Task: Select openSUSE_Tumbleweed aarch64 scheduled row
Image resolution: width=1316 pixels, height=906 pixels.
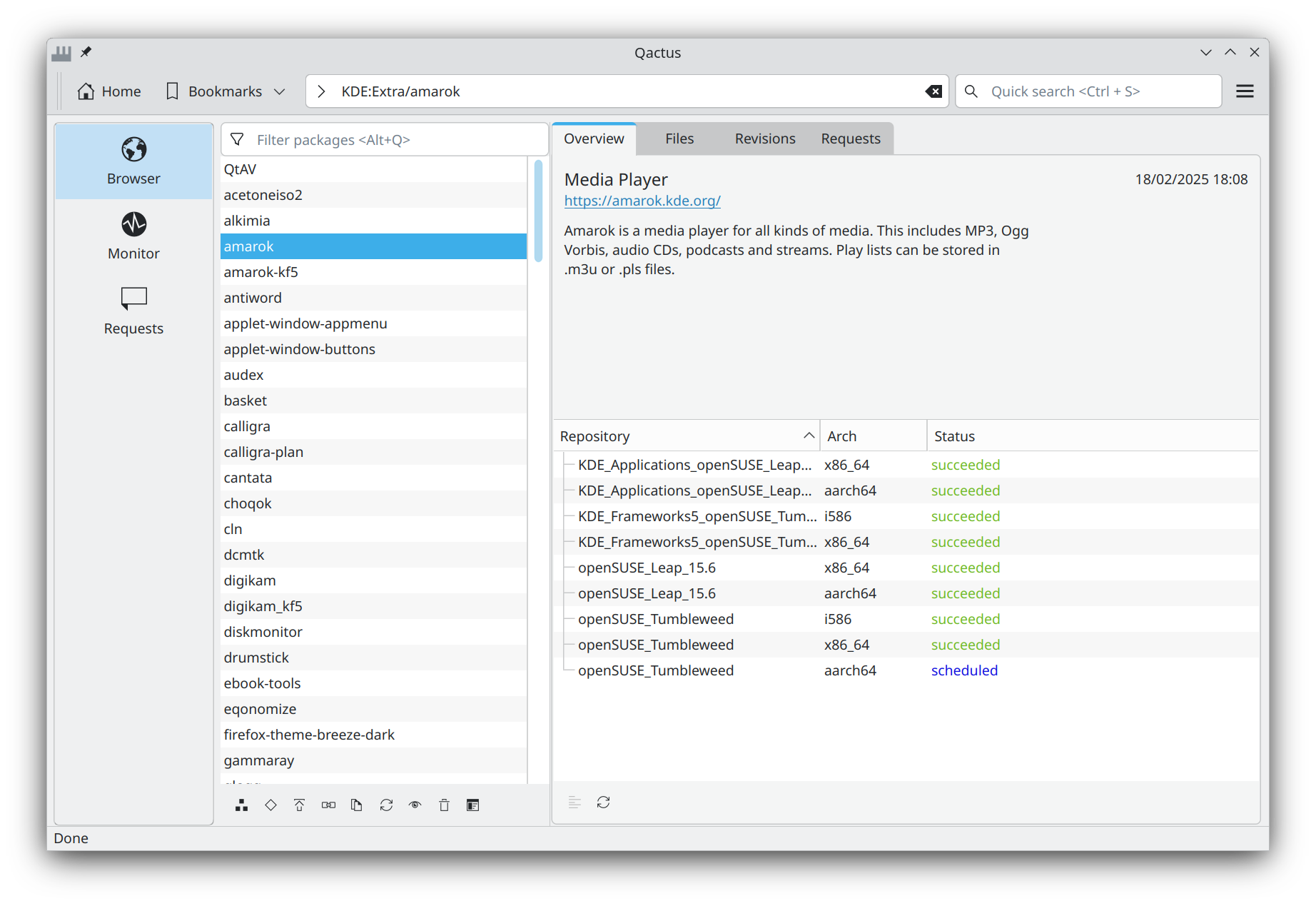Action: tap(906, 670)
